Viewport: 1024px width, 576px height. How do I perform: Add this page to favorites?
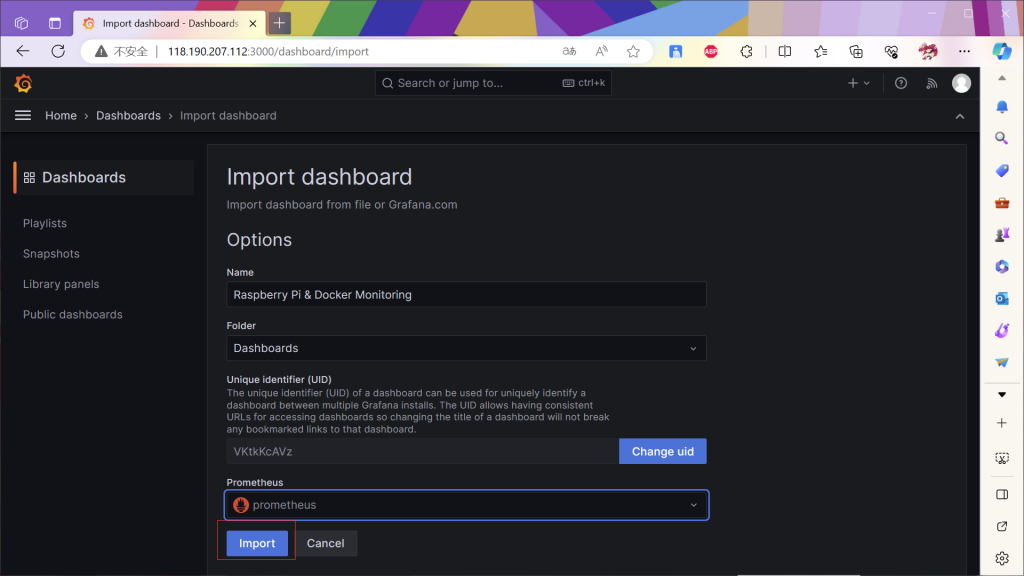[x=633, y=52]
